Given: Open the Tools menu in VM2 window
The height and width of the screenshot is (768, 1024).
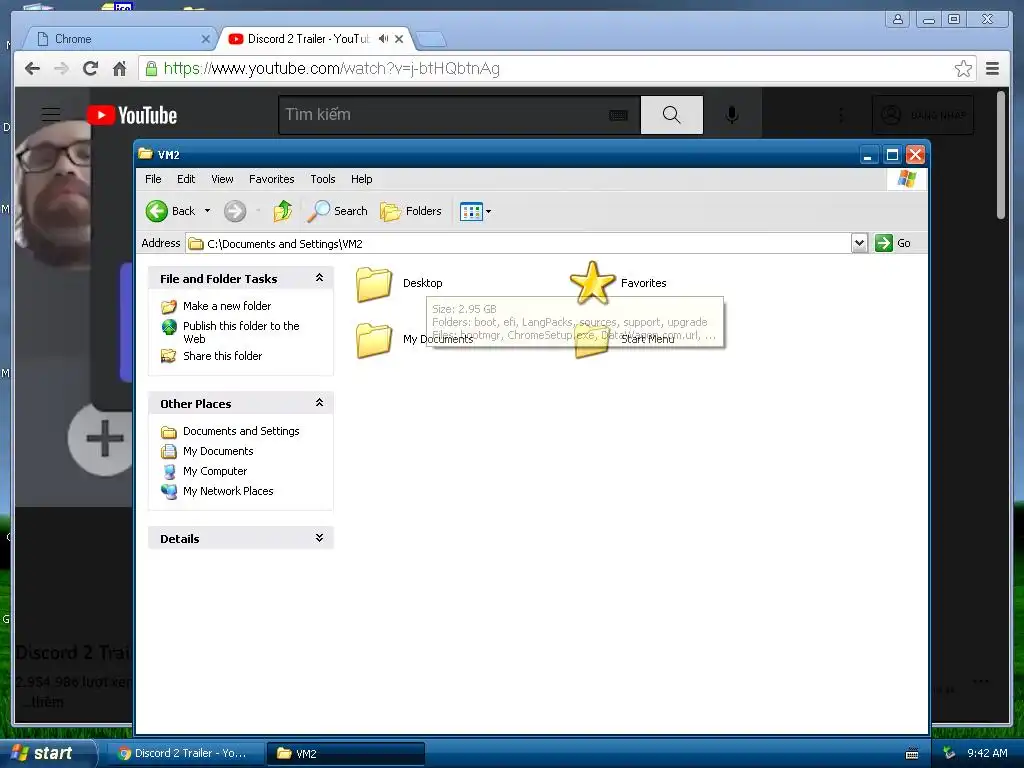Looking at the screenshot, I should (323, 179).
